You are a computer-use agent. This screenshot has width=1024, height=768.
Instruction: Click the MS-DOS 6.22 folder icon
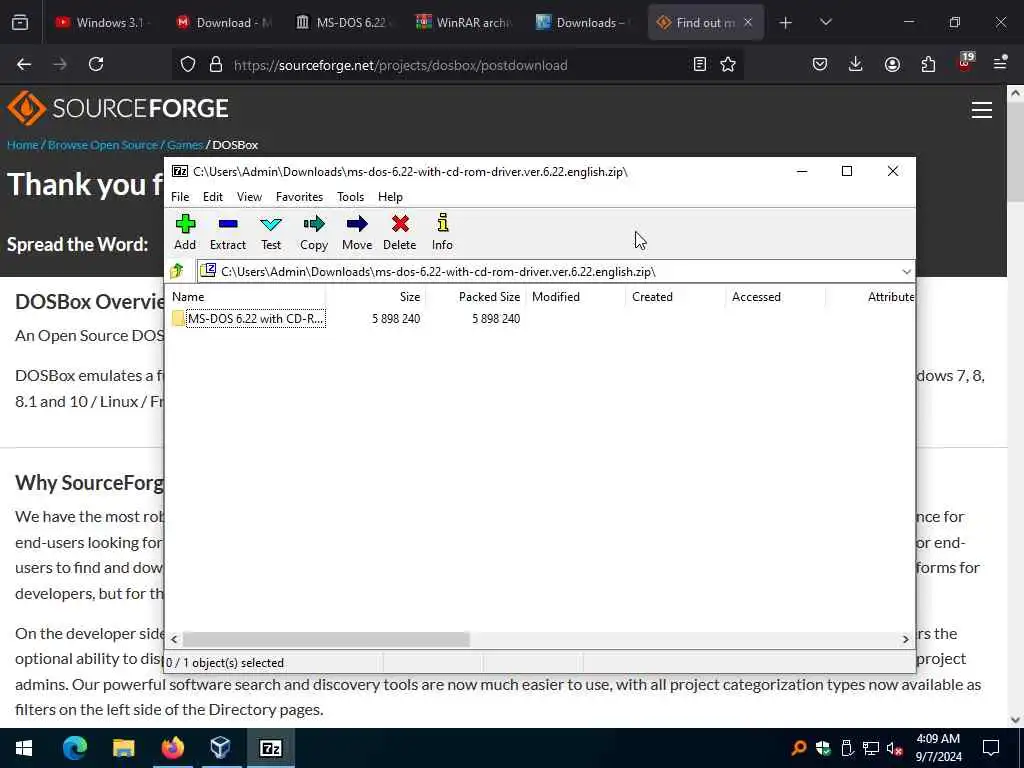178,319
